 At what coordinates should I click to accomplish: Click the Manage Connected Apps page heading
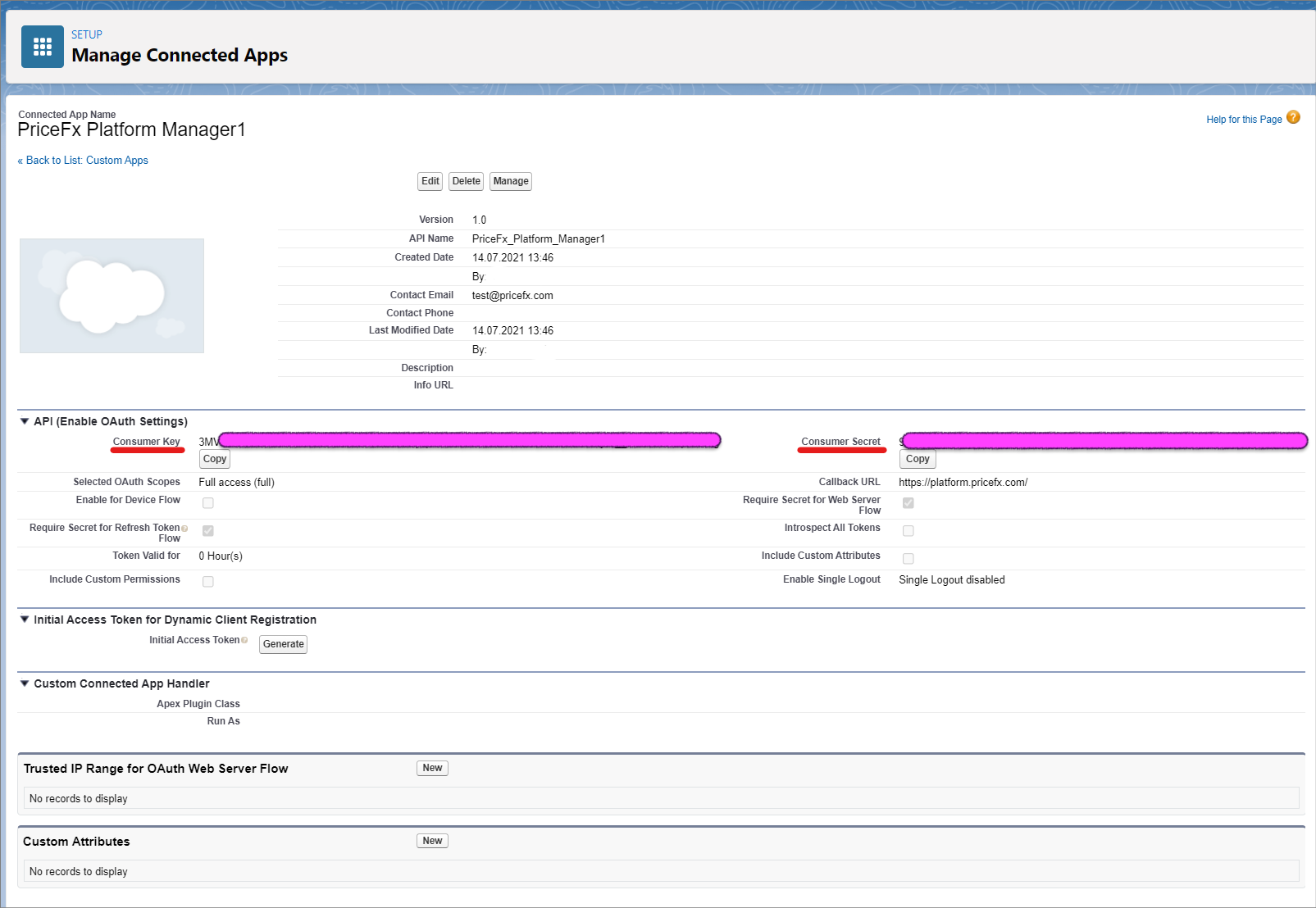[180, 55]
